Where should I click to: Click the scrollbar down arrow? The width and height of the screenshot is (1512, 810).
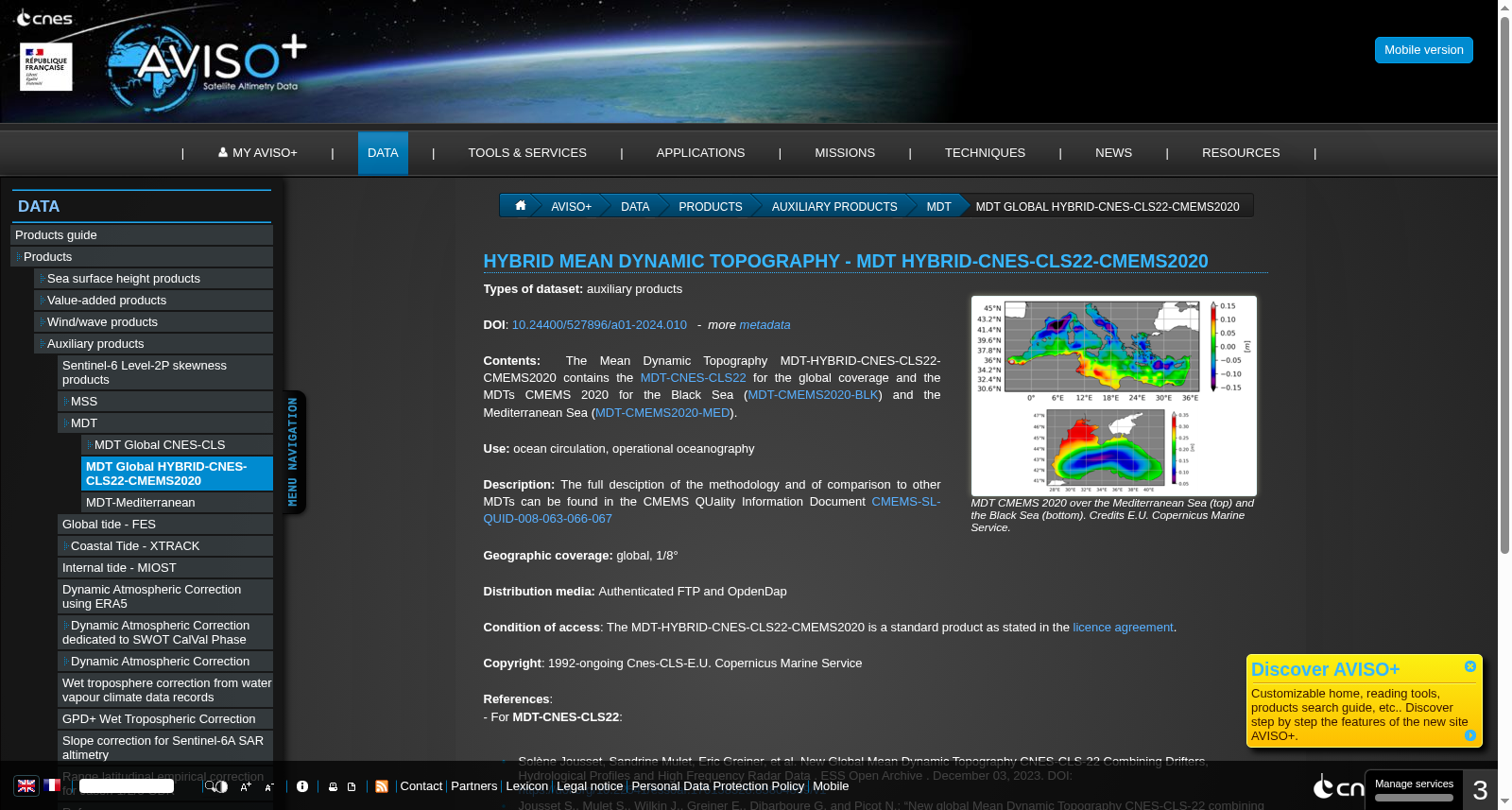tap(1504, 802)
